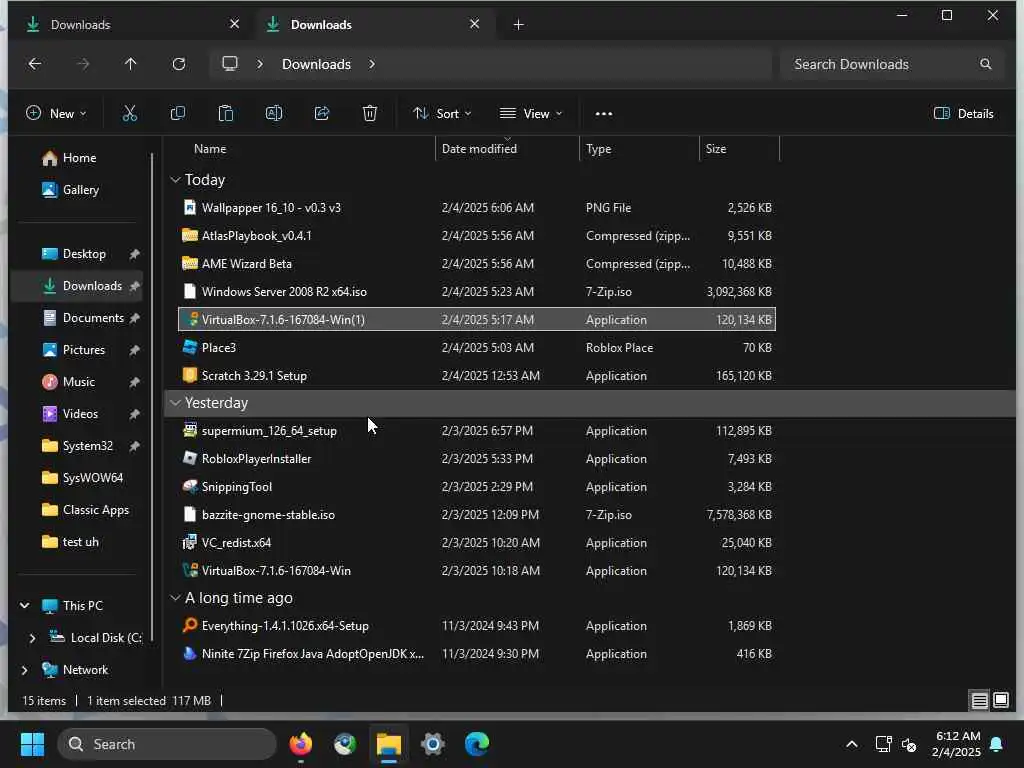Viewport: 1024px width, 768px height.
Task: Open Home in the navigation pane
Action: pos(79,158)
